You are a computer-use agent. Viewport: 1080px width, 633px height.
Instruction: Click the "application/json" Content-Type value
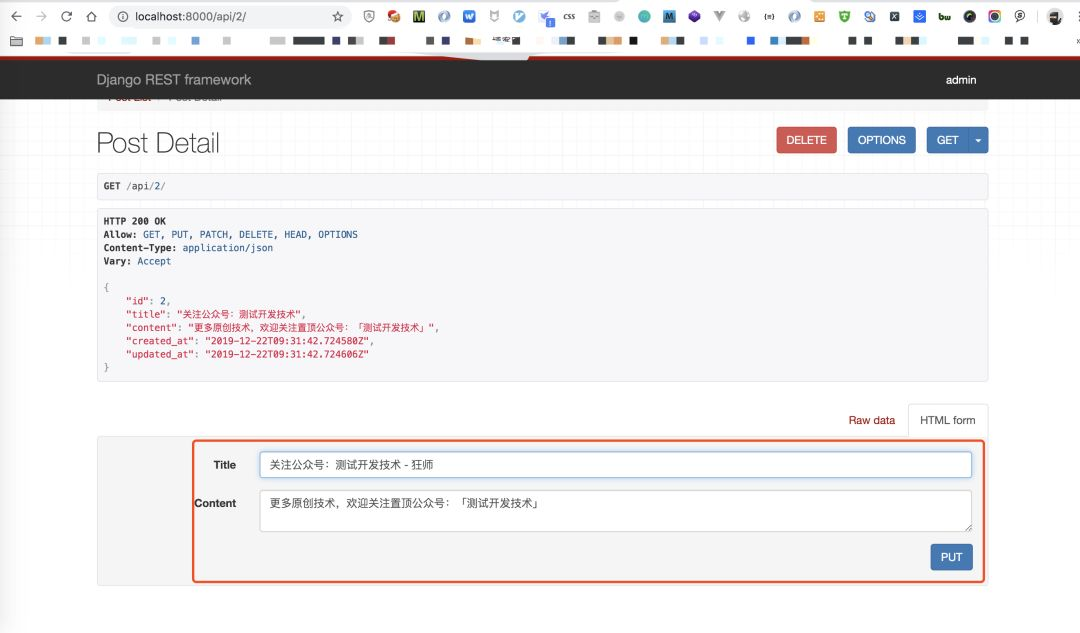tap(227, 248)
